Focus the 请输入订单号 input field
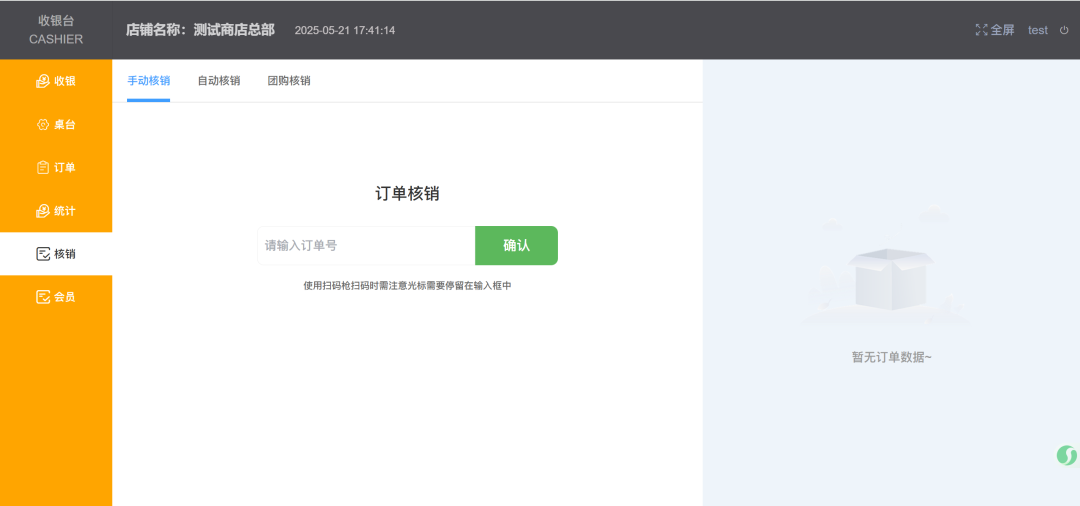This screenshot has height=506, width=1080. tap(366, 245)
